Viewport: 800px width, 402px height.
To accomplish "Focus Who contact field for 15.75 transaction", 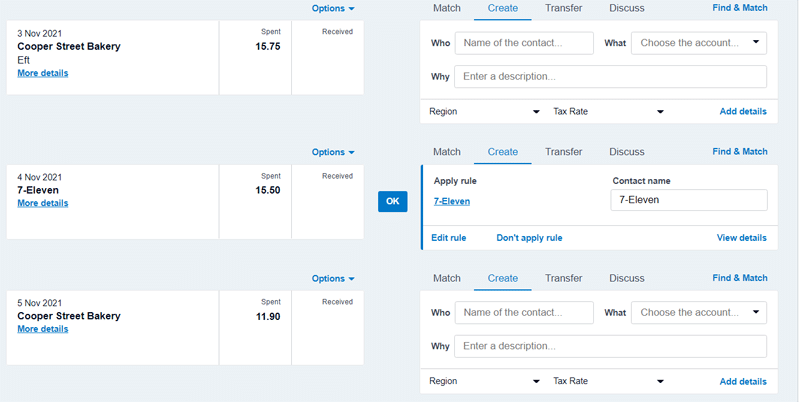I will pos(524,43).
